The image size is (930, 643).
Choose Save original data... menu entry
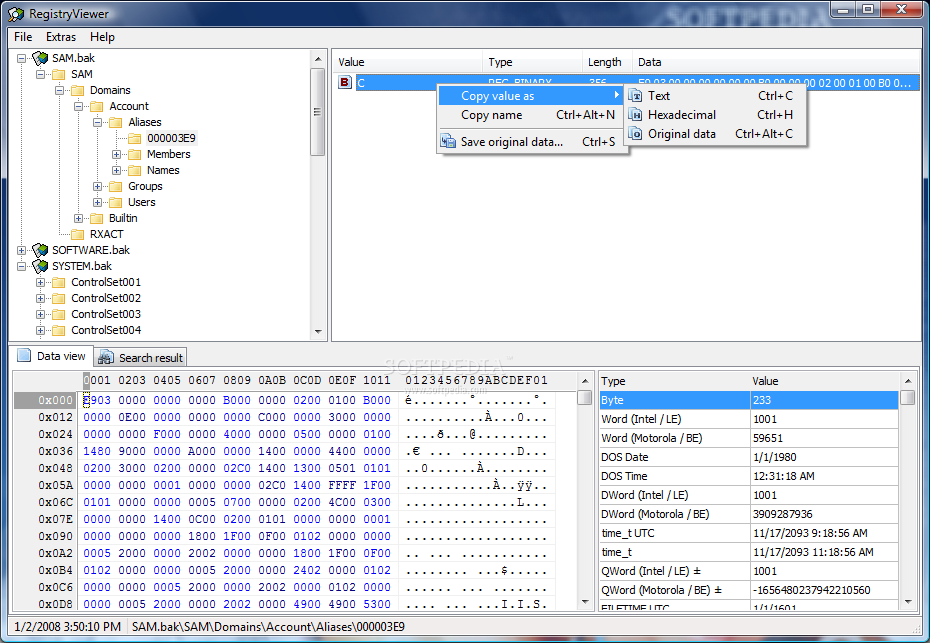(532, 142)
